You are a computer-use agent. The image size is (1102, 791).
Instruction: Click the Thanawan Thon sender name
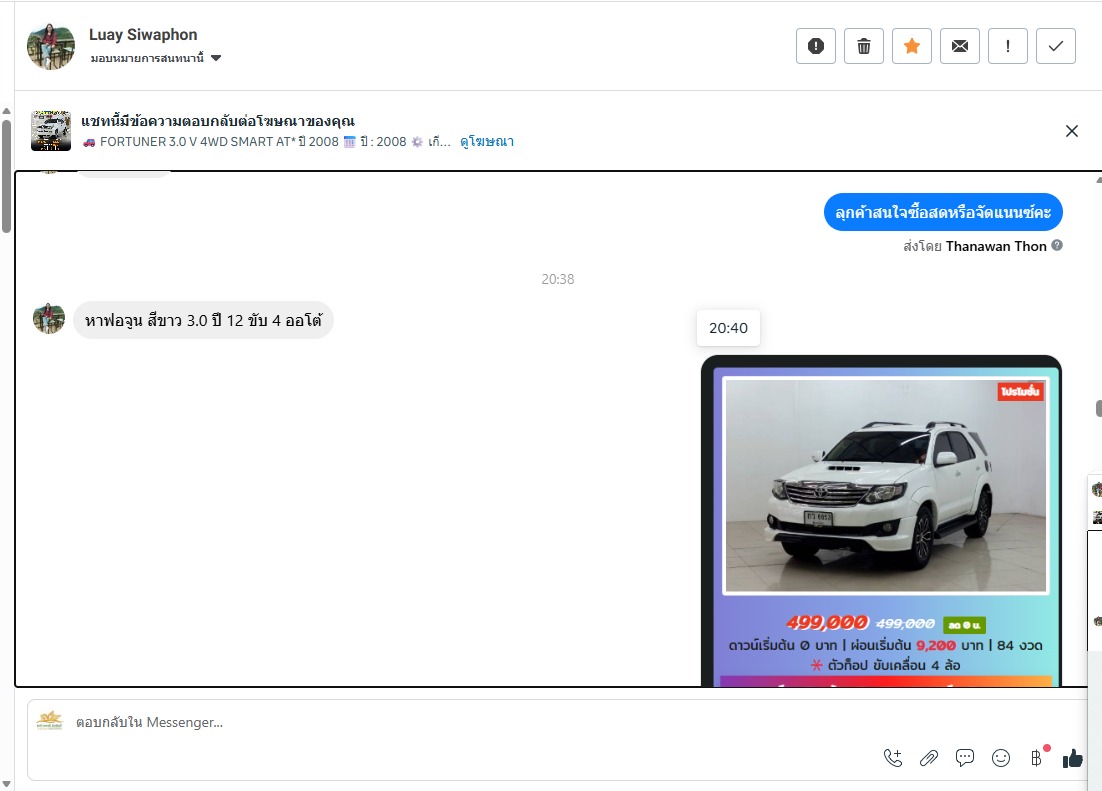(x=996, y=246)
